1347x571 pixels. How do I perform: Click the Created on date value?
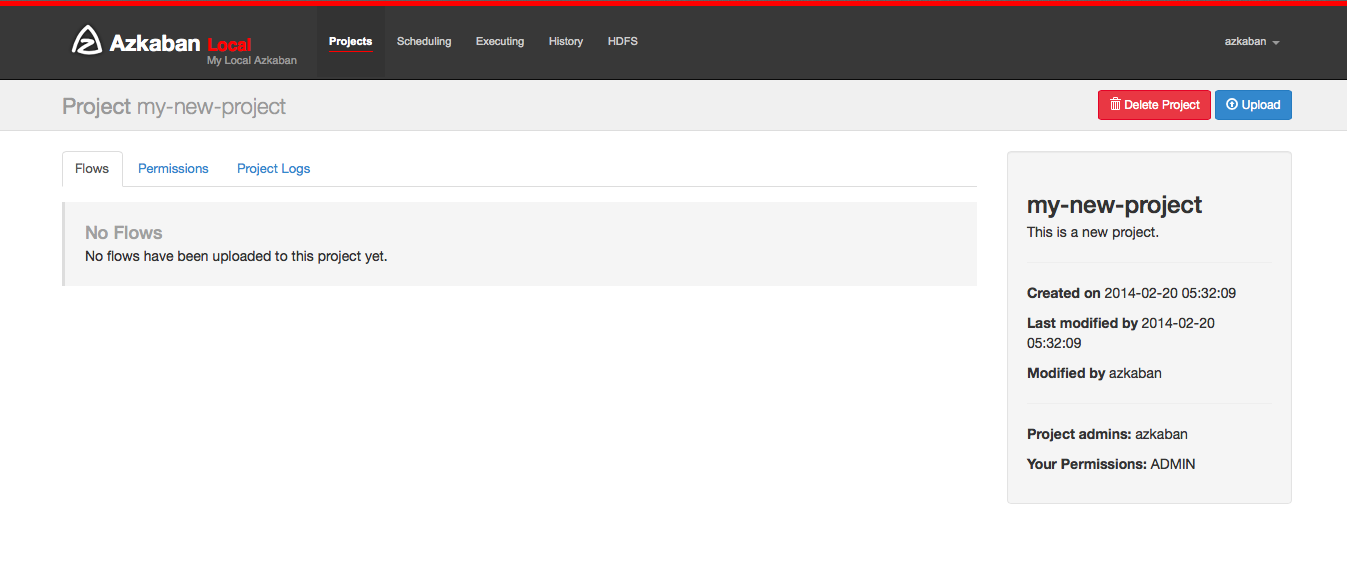pos(1170,293)
